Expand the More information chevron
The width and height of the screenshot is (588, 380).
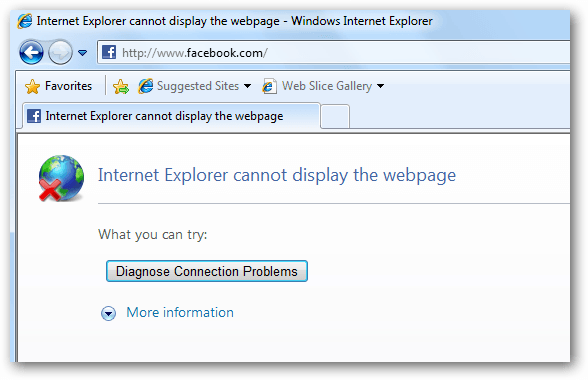[108, 313]
